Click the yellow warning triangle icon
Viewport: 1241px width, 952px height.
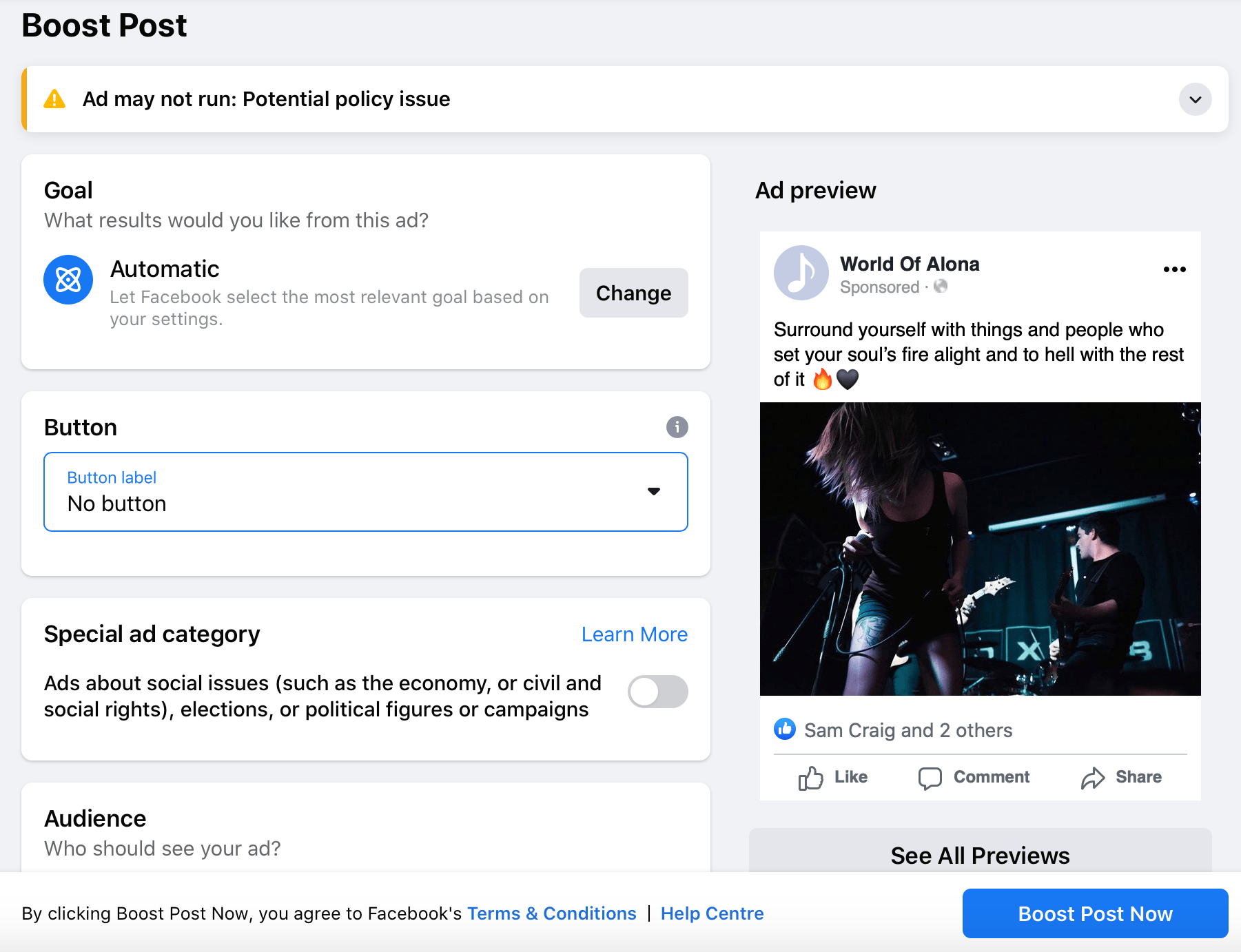click(x=54, y=99)
